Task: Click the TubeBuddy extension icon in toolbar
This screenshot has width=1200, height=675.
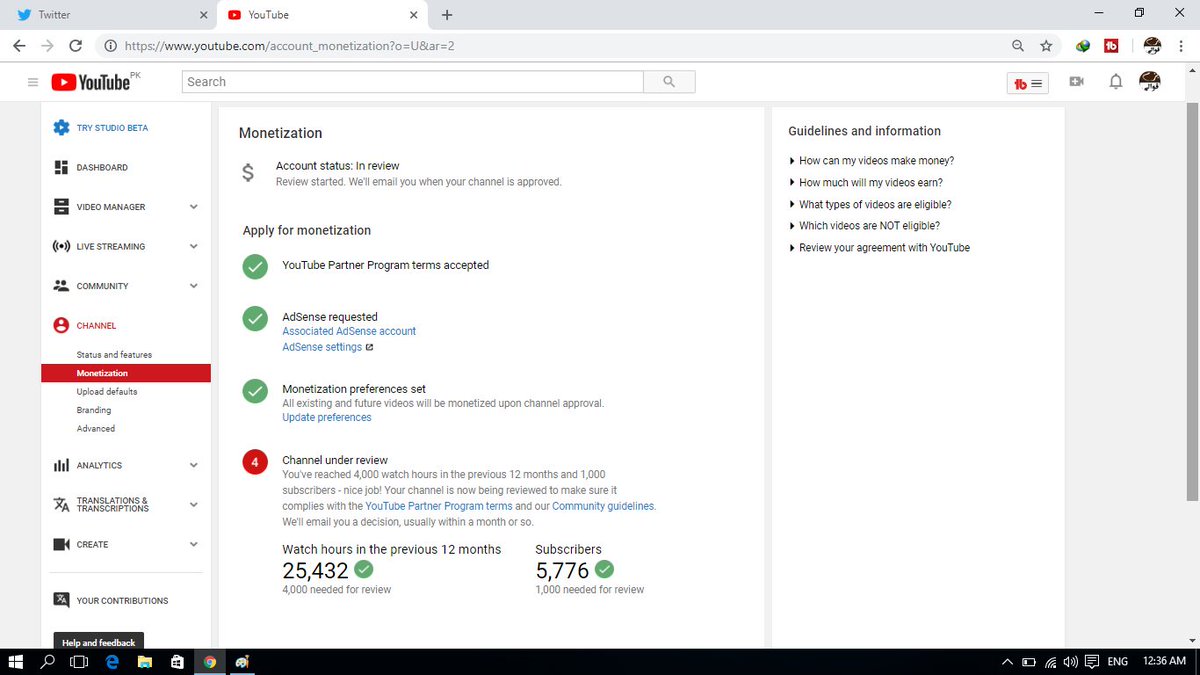Action: [x=1111, y=46]
